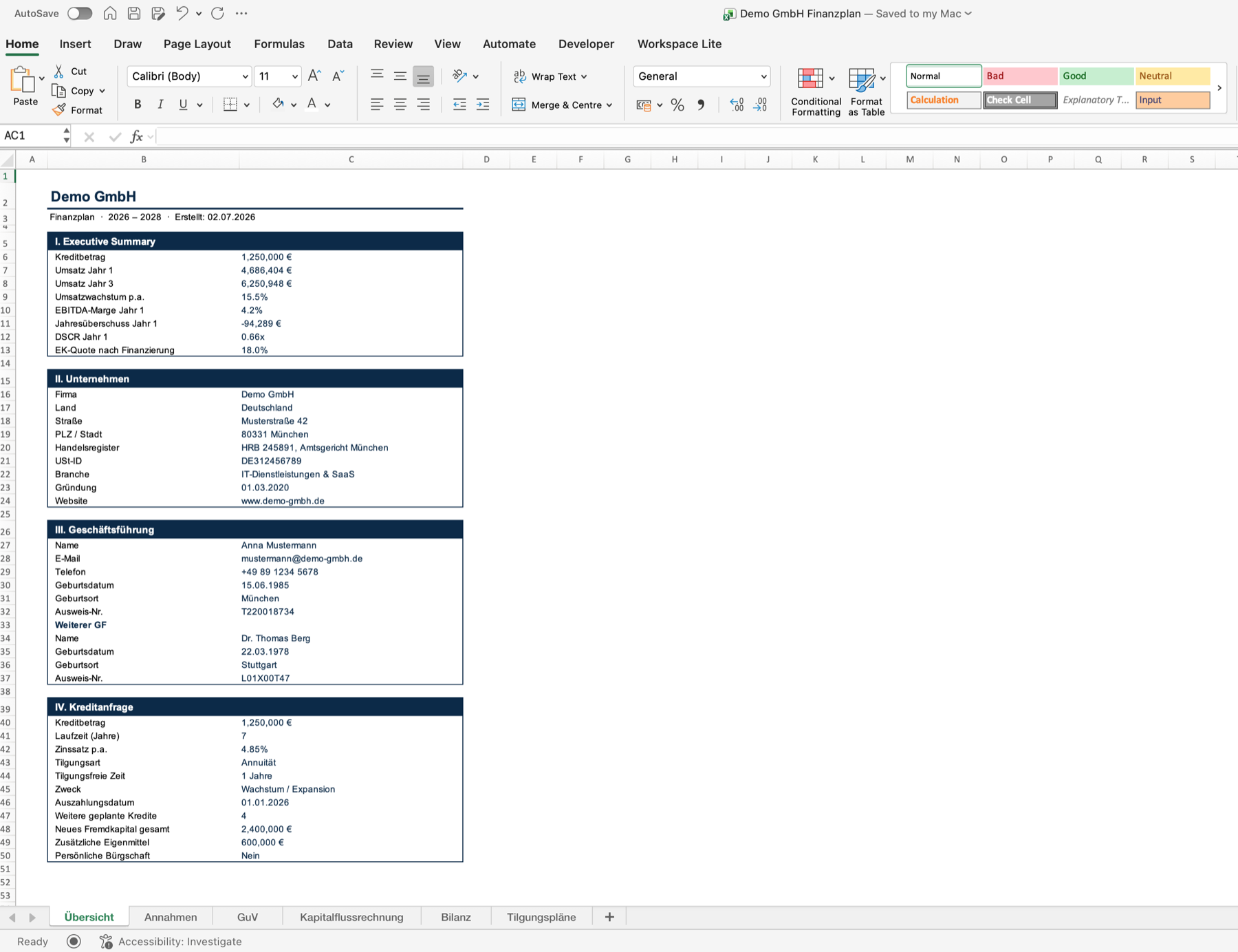Increase decimal places
The height and width of the screenshot is (952, 1238).
pyautogui.click(x=737, y=105)
